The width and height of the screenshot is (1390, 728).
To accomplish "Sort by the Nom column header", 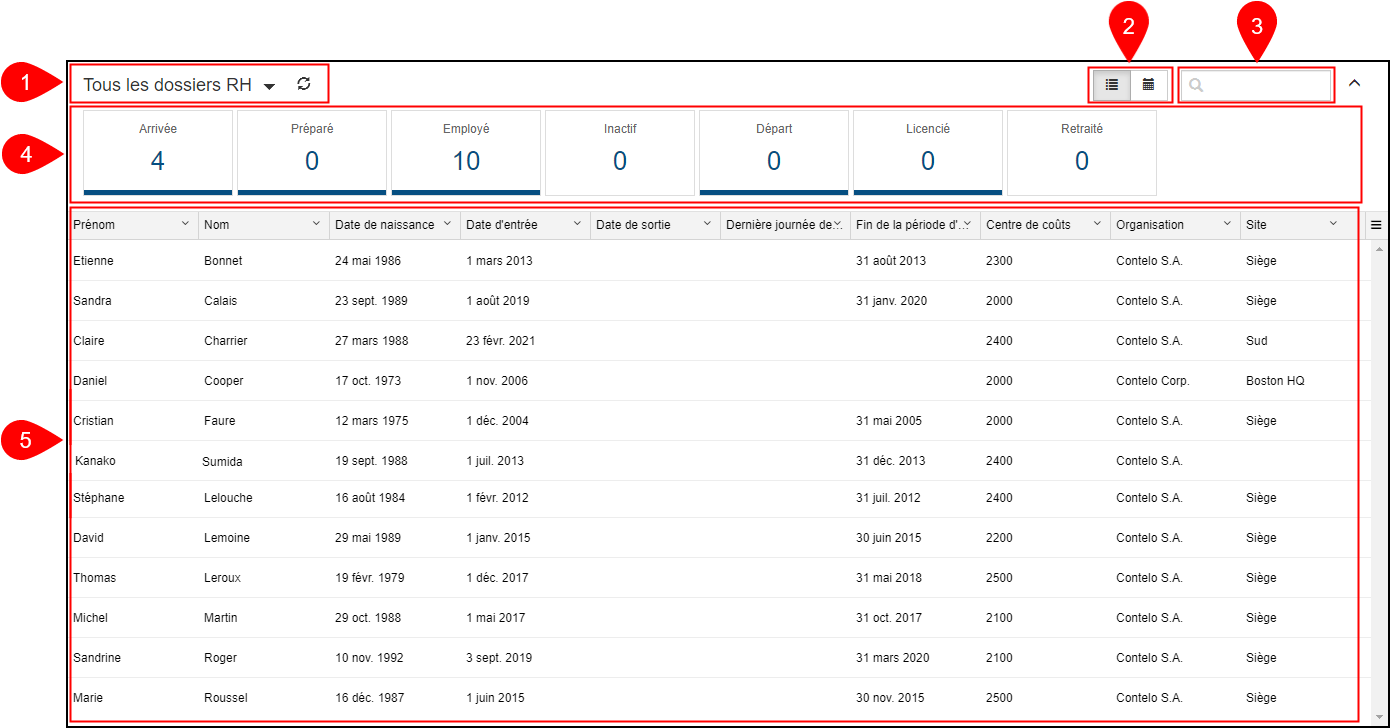I will pyautogui.click(x=216, y=225).
